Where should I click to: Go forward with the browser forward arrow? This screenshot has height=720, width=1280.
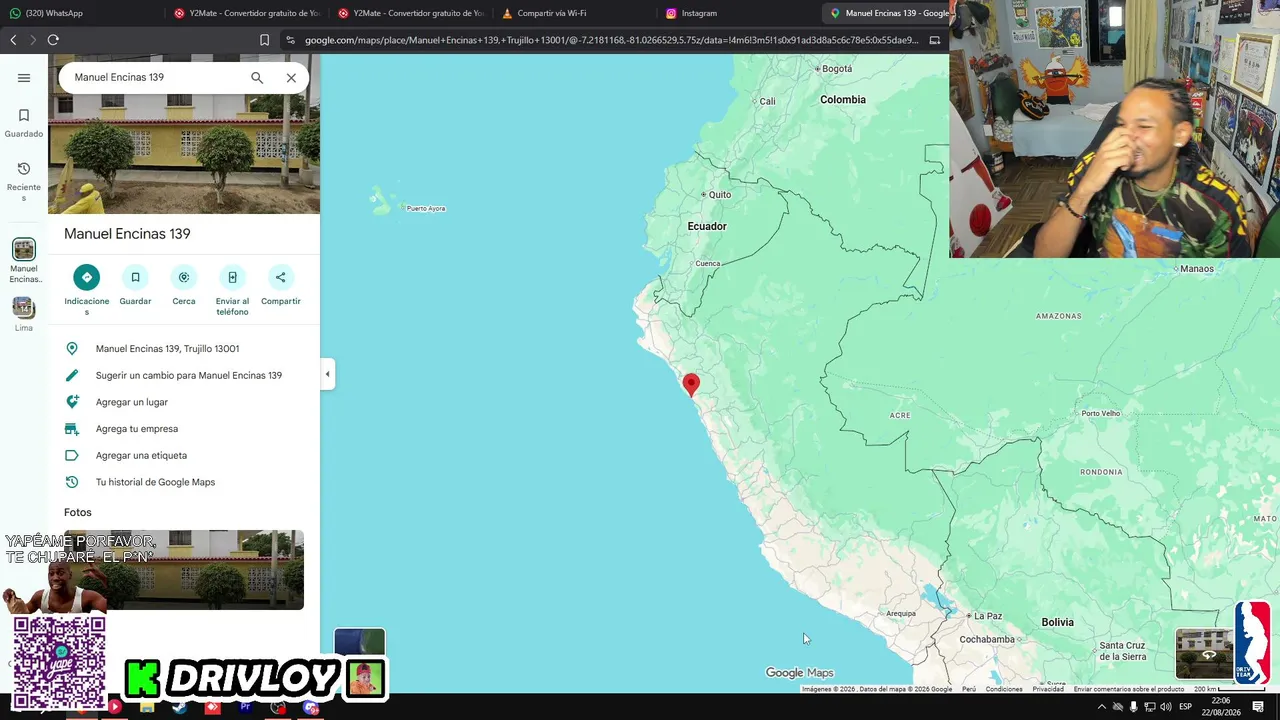[x=33, y=40]
